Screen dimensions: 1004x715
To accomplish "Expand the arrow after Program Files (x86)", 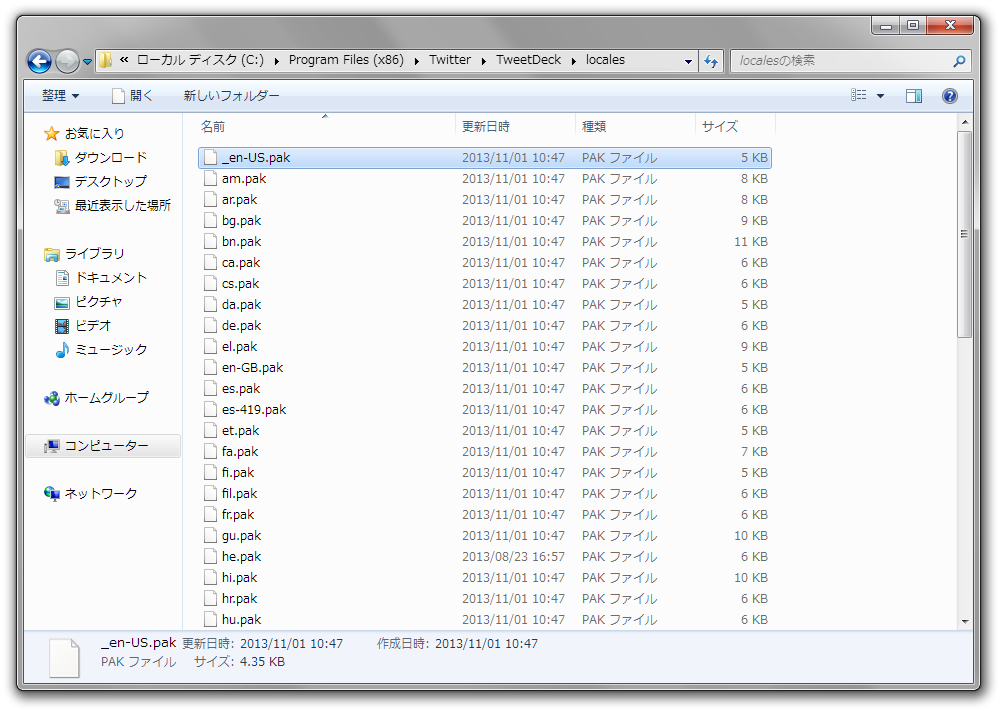I will click(416, 61).
